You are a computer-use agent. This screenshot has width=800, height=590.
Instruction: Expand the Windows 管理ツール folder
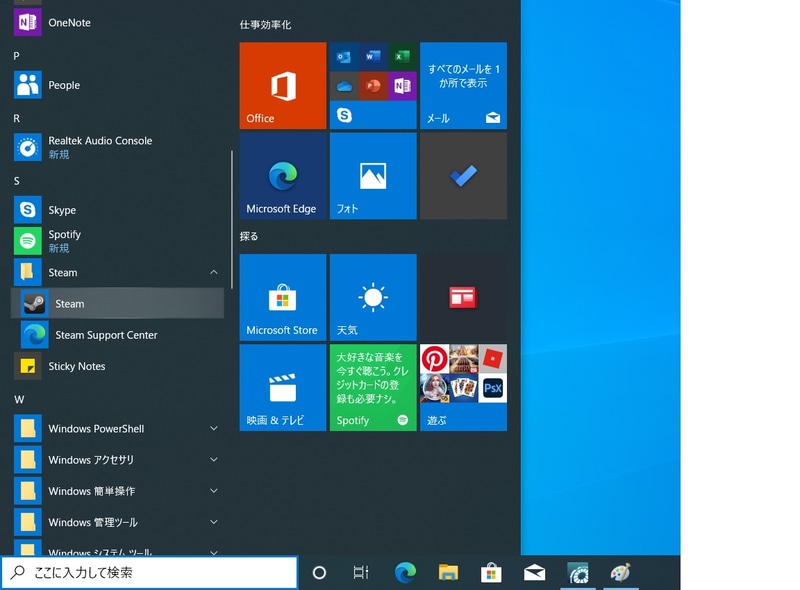pos(117,522)
